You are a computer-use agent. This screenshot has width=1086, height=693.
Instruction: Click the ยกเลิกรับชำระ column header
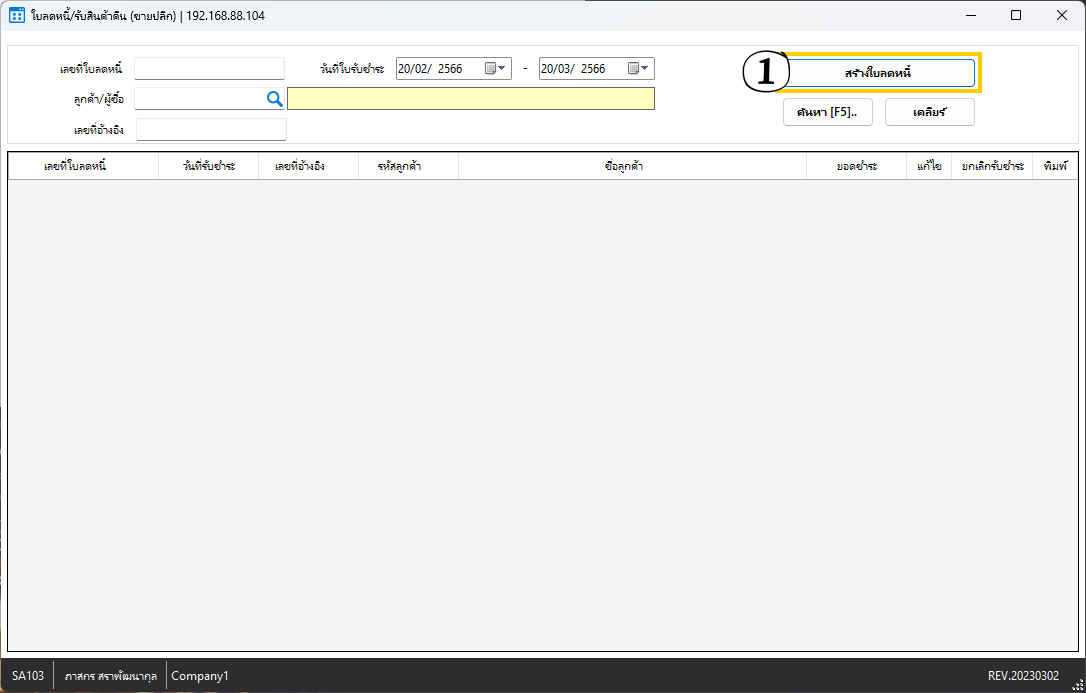992,166
